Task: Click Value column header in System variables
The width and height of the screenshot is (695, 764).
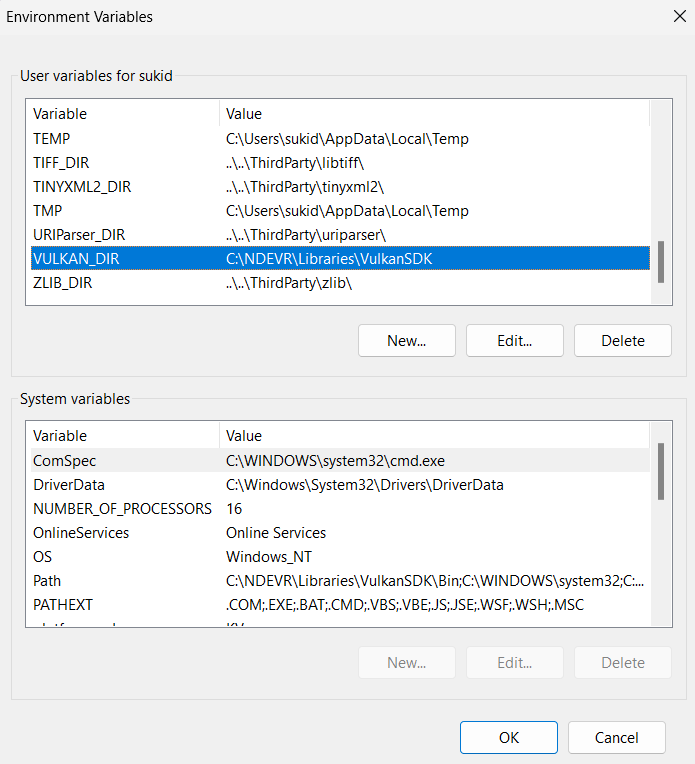Action: click(x=430, y=436)
